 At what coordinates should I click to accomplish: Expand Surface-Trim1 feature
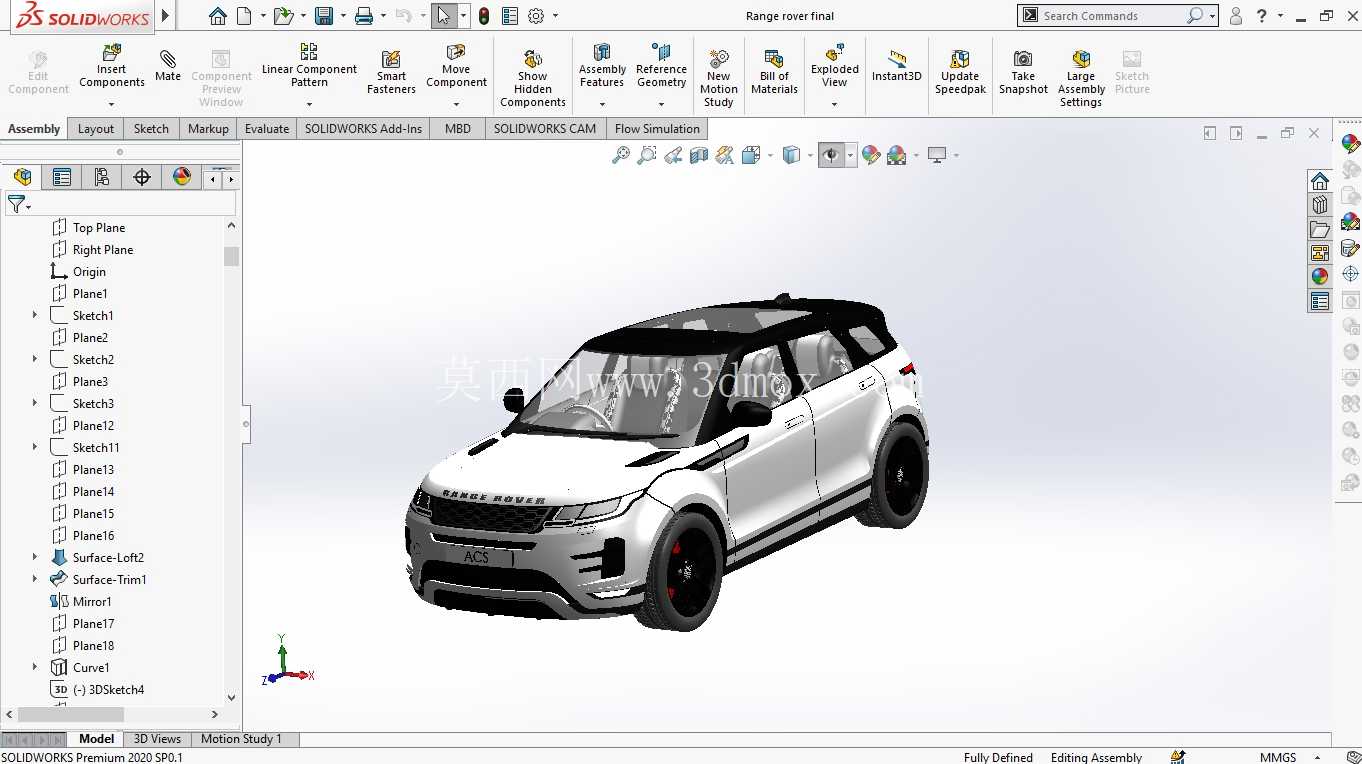(35, 580)
